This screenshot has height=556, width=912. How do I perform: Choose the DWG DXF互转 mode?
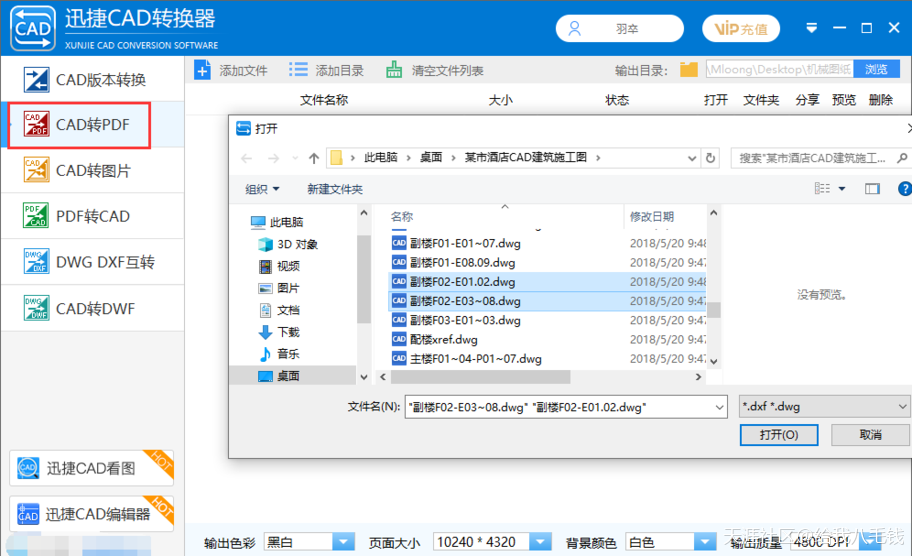coord(93,262)
